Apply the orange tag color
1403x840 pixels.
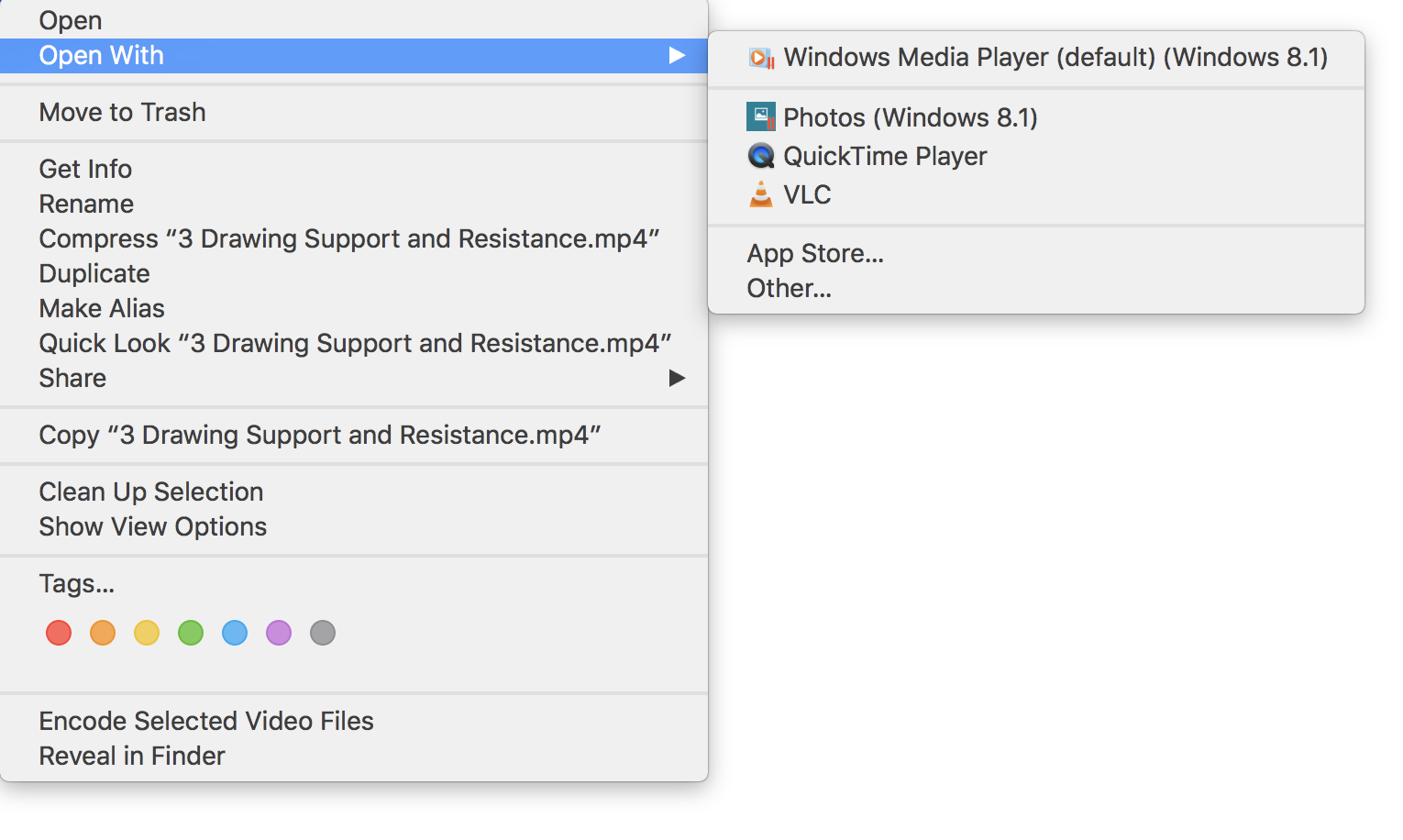point(103,633)
